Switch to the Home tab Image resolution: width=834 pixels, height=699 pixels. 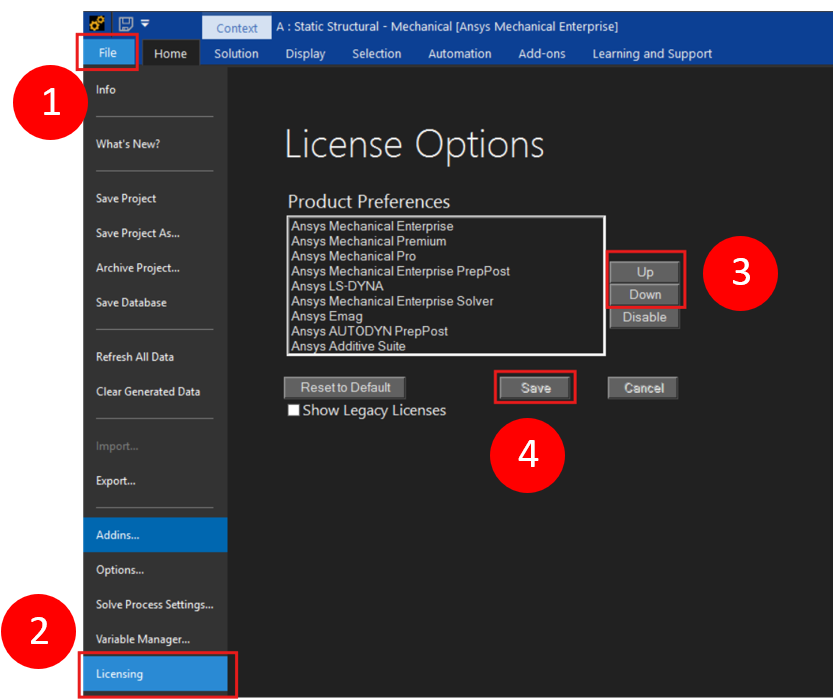tap(170, 54)
